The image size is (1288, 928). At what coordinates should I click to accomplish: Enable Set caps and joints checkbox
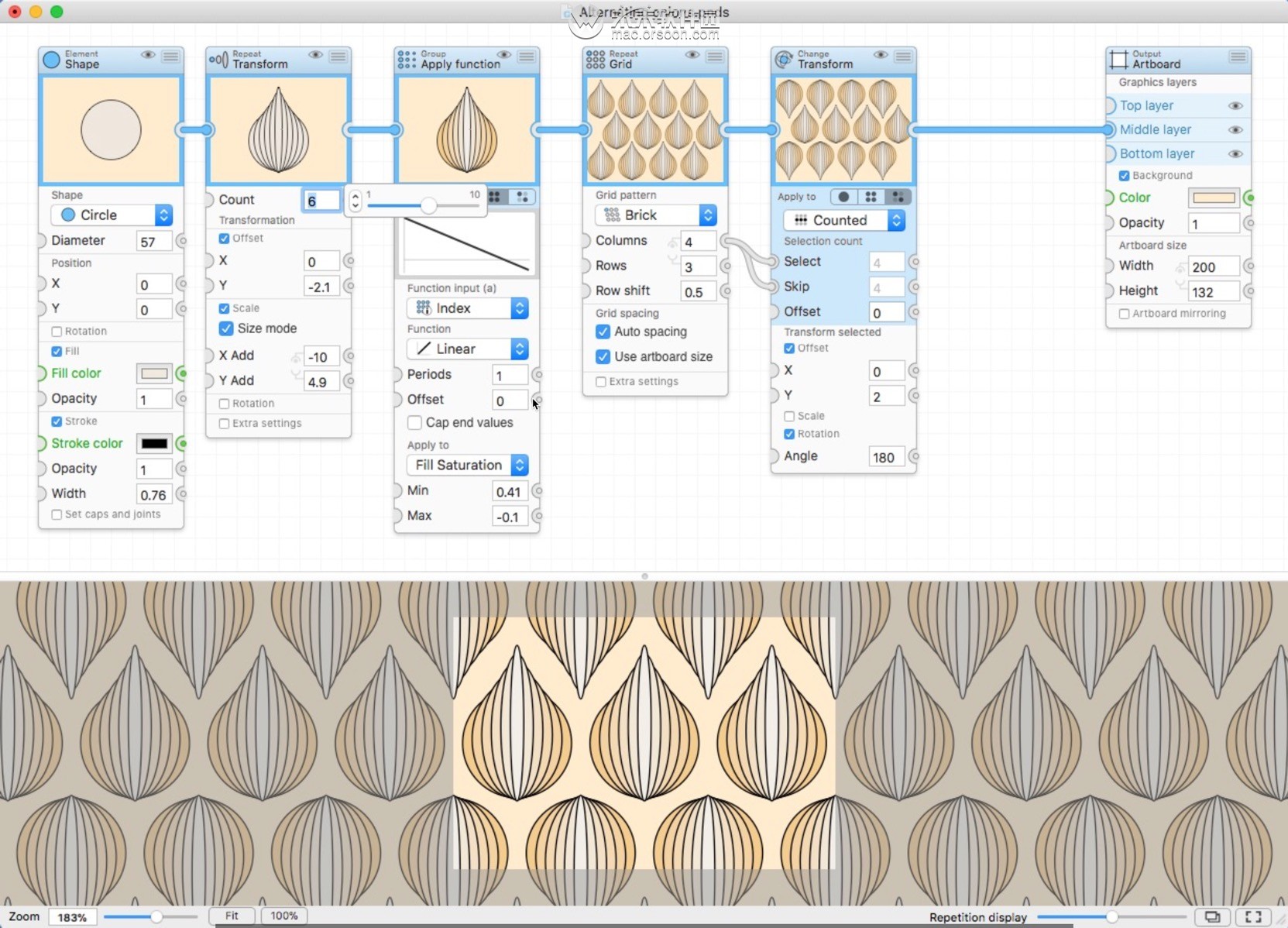point(57,514)
